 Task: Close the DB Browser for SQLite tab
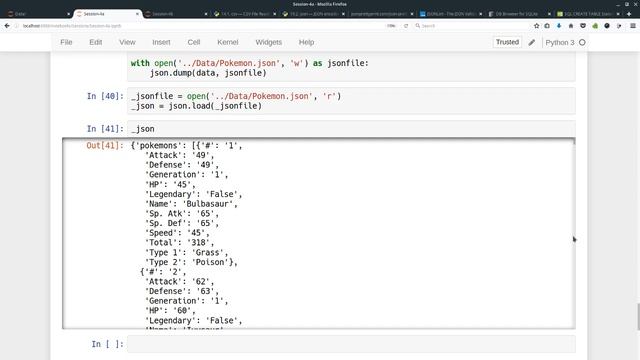[549, 14]
